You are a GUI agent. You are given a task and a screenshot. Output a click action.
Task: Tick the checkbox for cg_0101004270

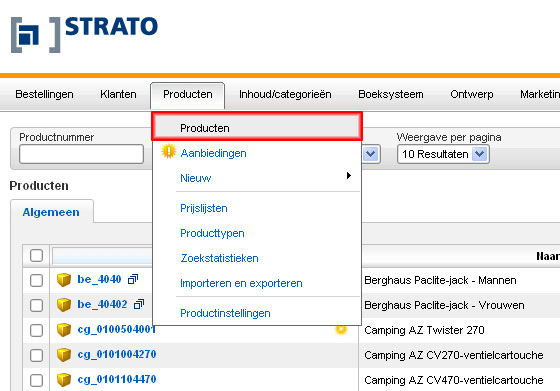36,355
